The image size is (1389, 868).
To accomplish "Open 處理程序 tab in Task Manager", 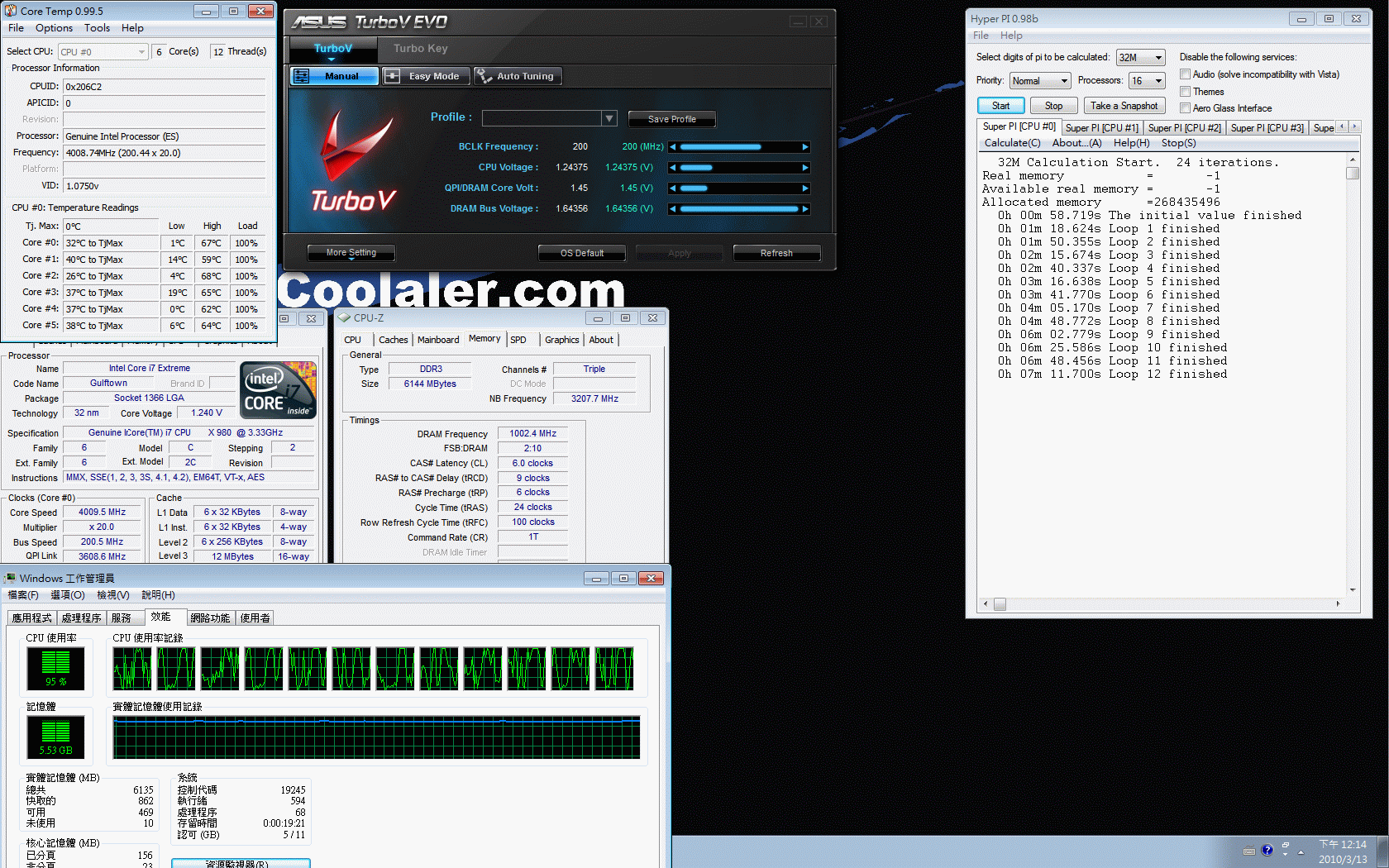I will [x=81, y=618].
